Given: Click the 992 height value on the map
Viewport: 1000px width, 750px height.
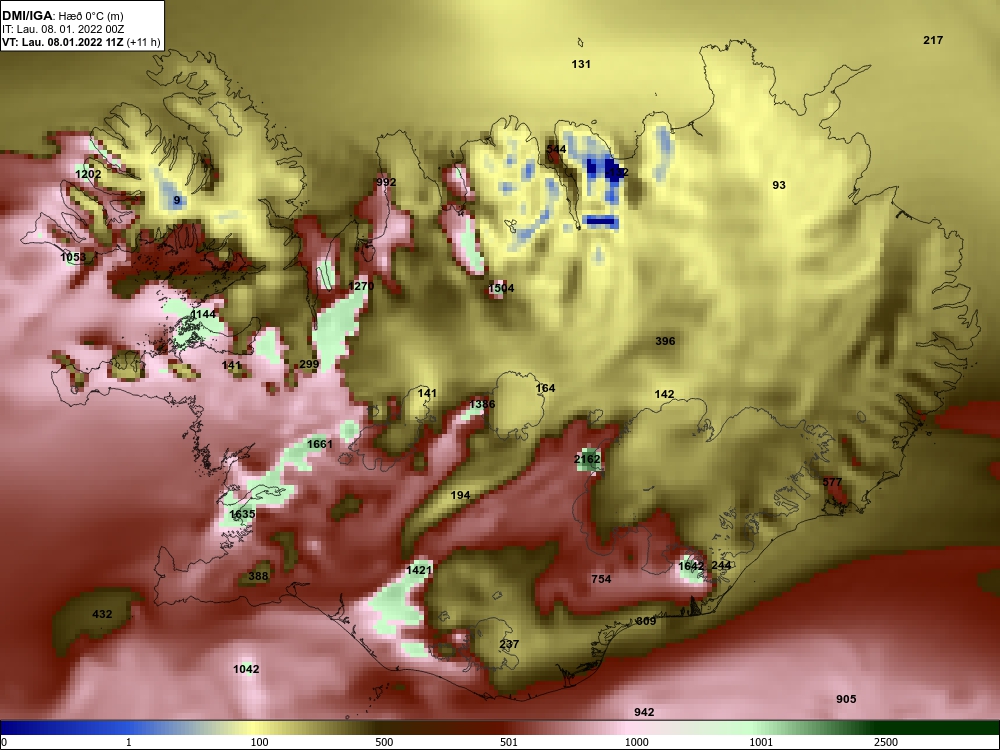Looking at the screenshot, I should (386, 182).
